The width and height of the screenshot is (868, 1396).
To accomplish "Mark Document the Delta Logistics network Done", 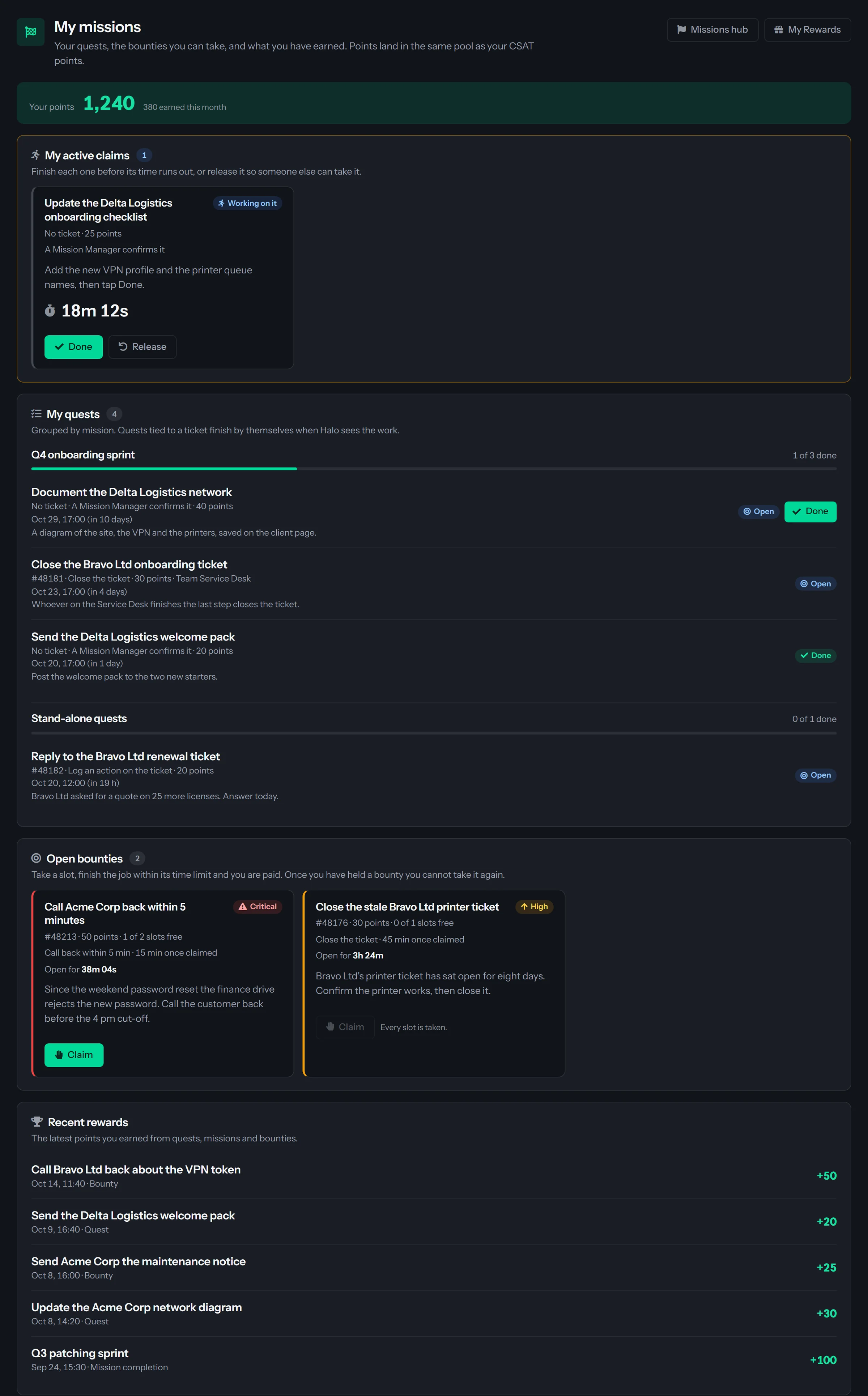I will 810,511.
